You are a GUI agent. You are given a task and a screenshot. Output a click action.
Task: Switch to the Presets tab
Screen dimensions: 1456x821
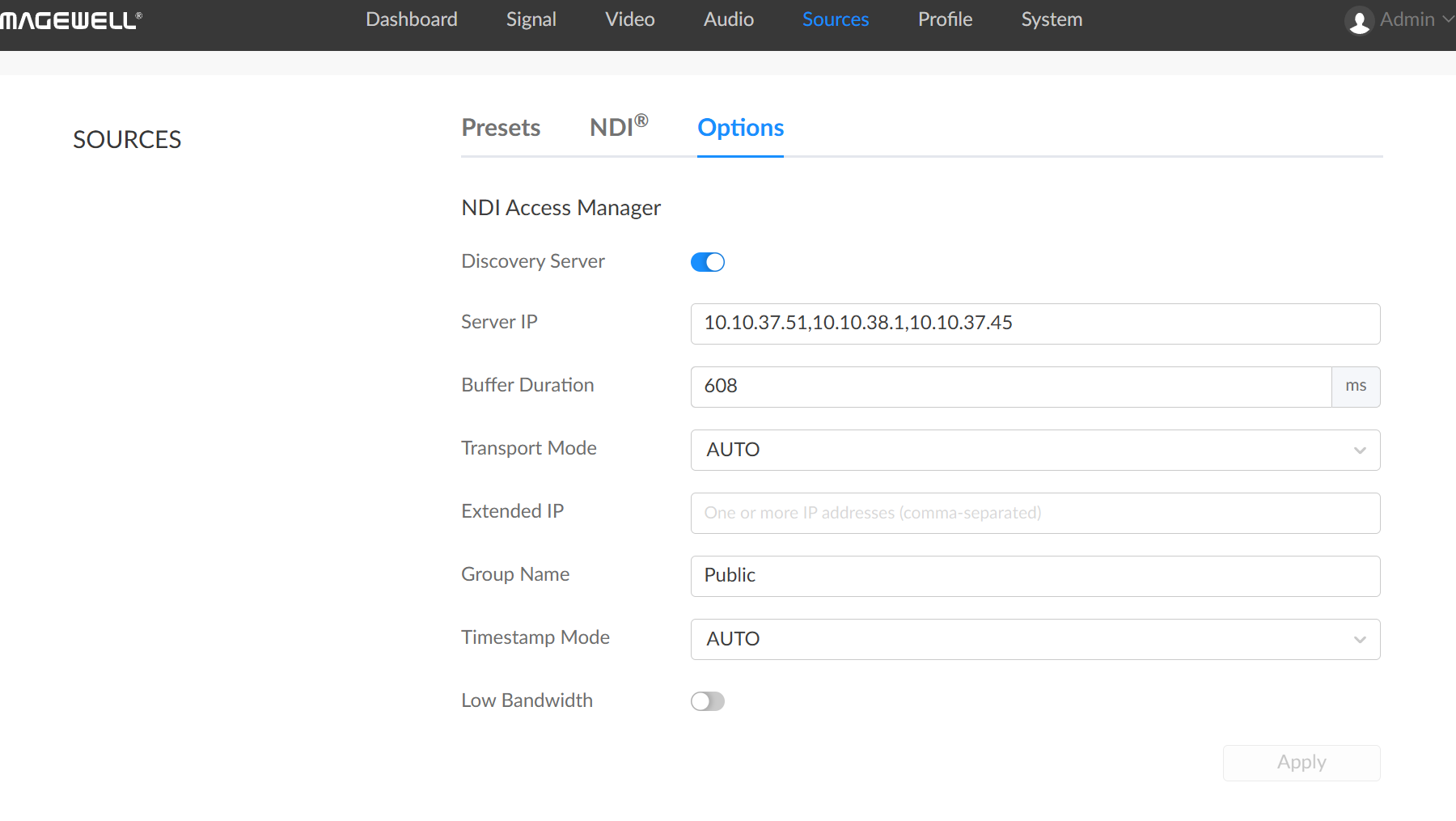(501, 128)
